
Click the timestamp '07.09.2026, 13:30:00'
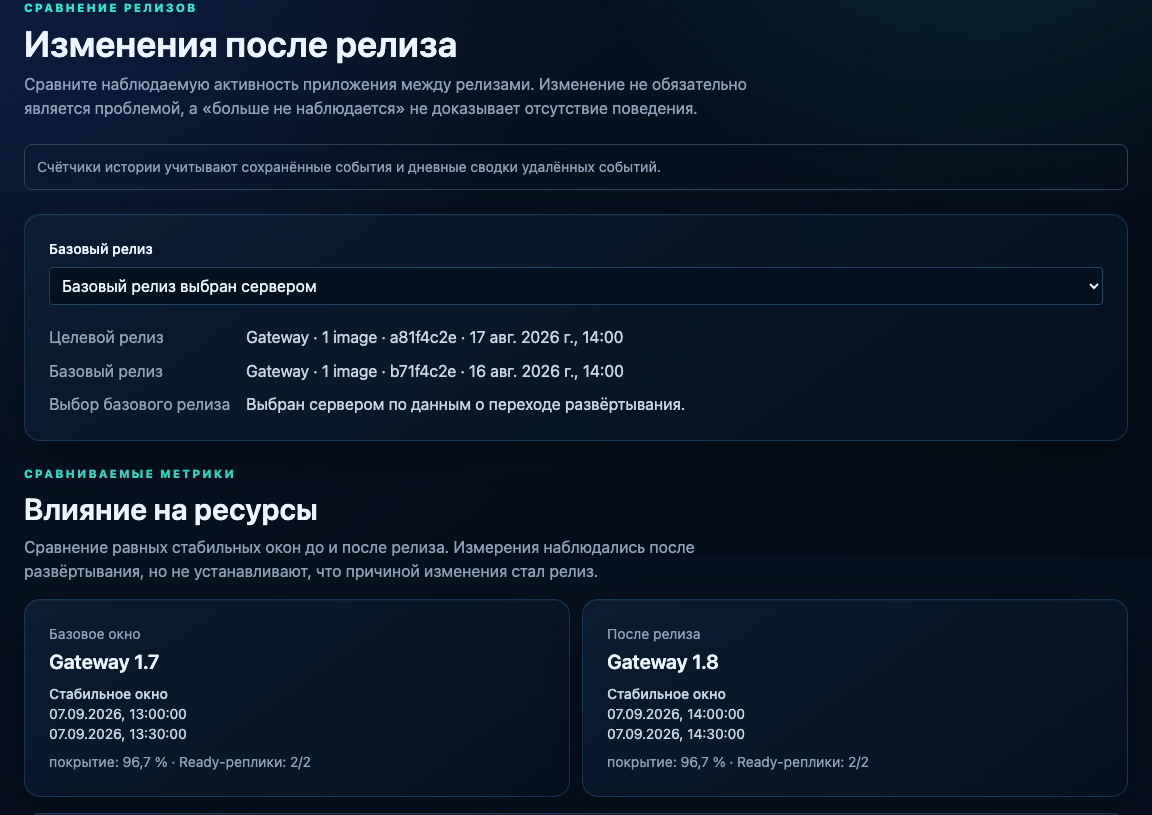118,733
